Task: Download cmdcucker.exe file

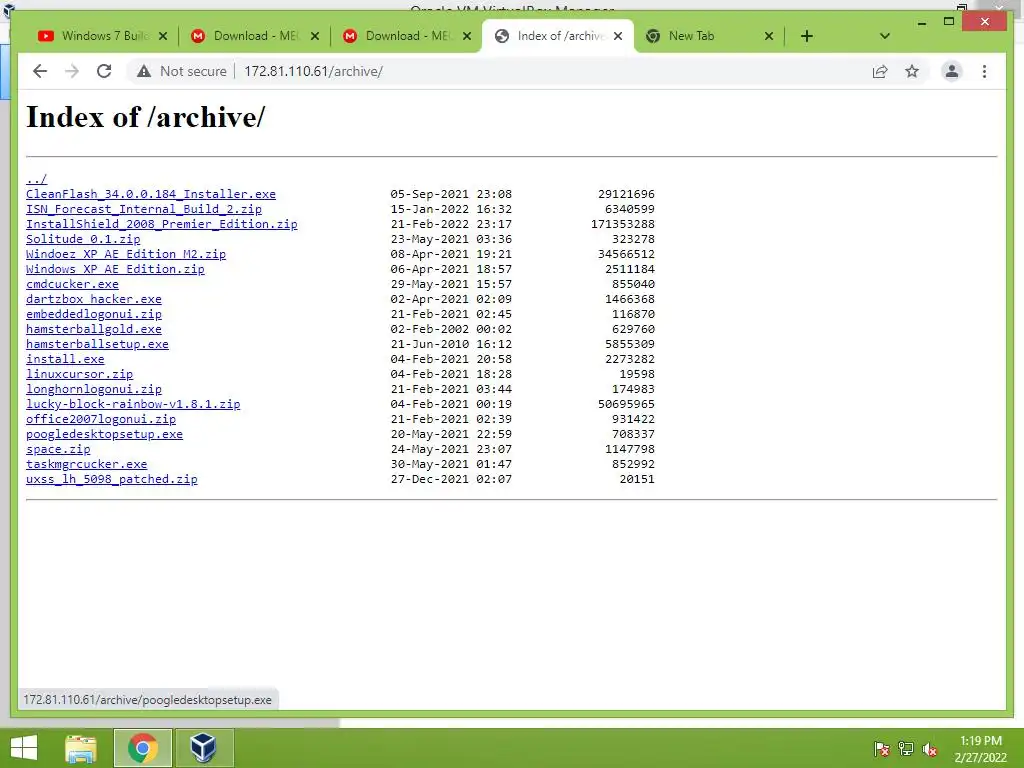Action: 72,284
